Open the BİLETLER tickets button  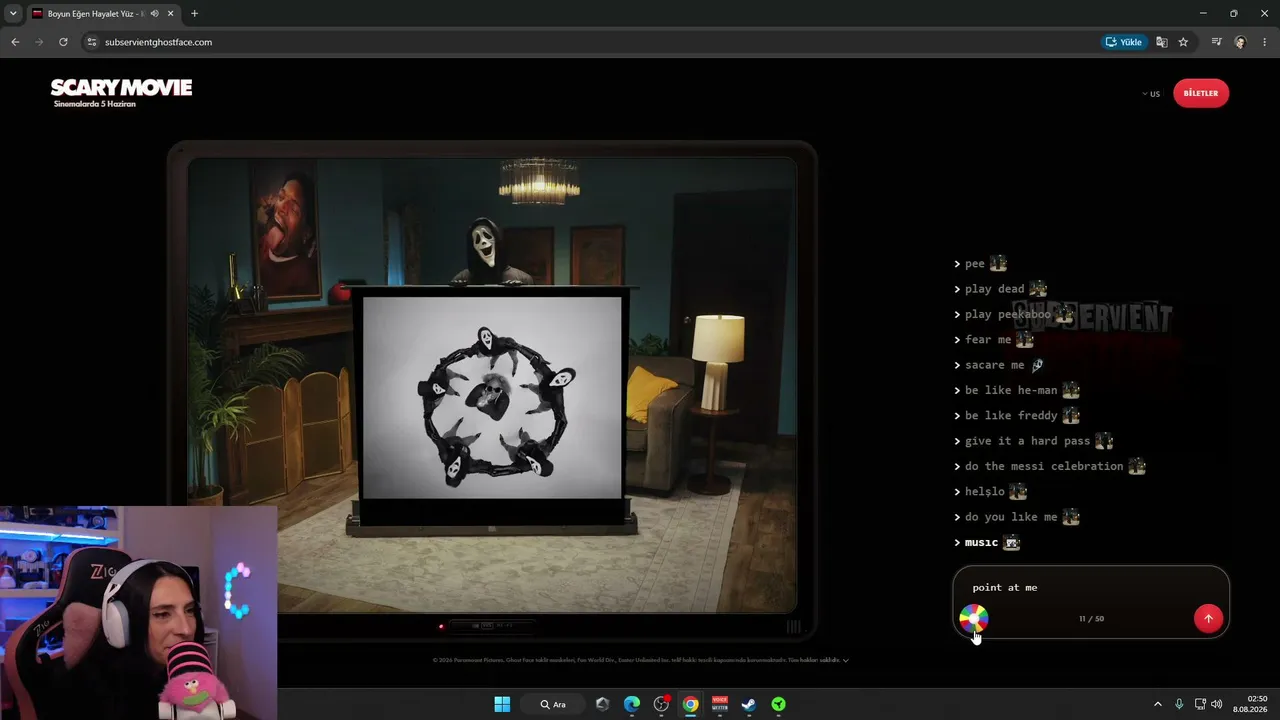click(x=1201, y=93)
